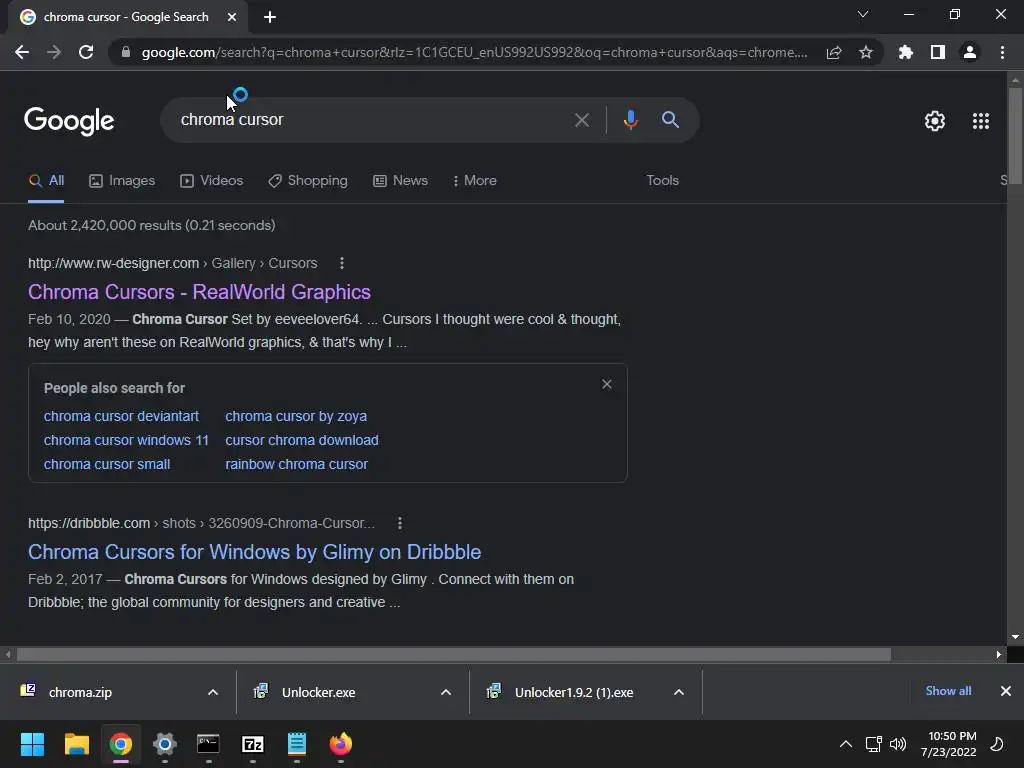
Task: Open the search Tools options
Action: (x=662, y=181)
